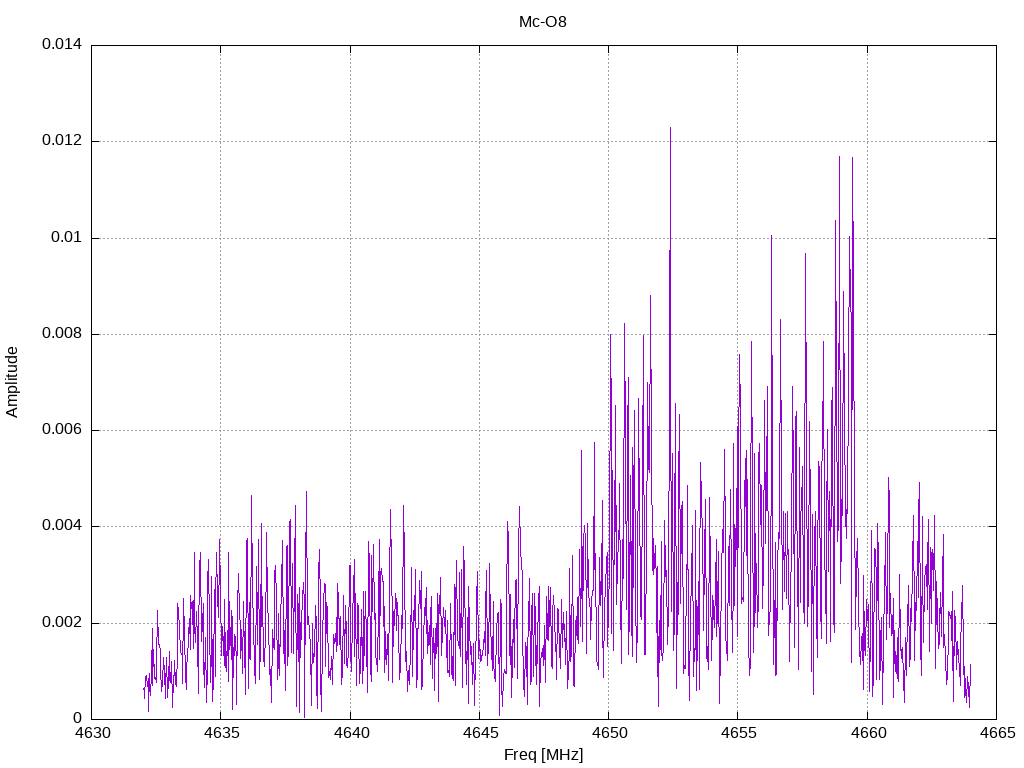Click the 4630 x-axis tick label
1024x768 pixels.
coord(92,733)
